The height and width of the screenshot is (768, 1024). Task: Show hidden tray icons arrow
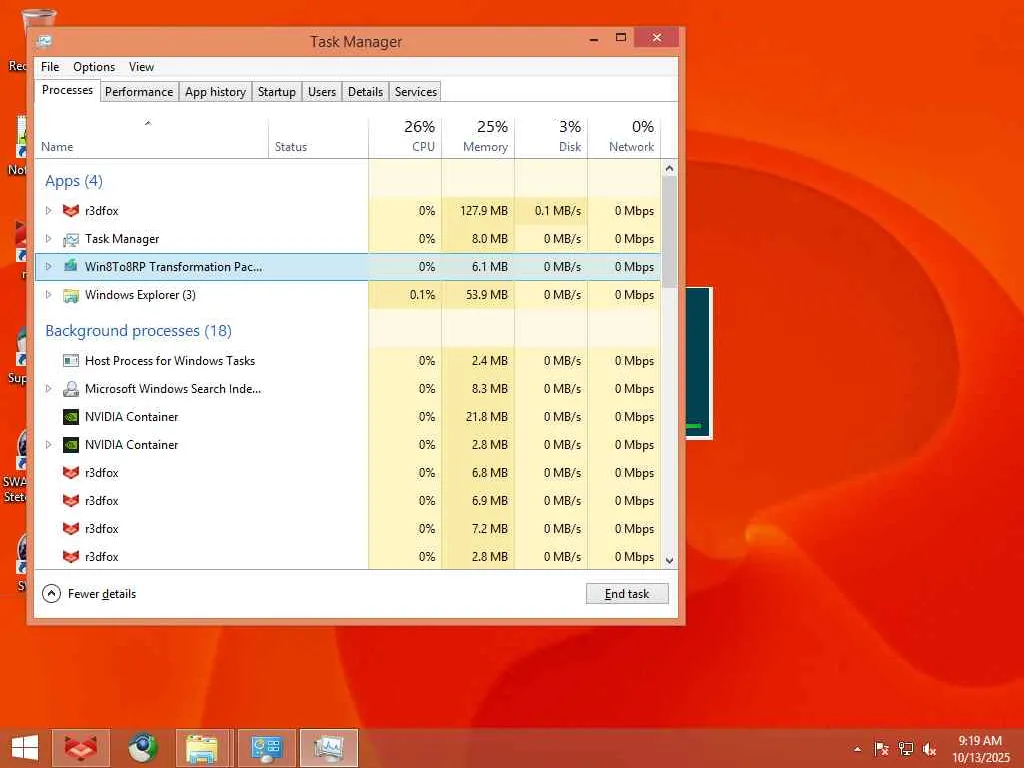pos(857,749)
